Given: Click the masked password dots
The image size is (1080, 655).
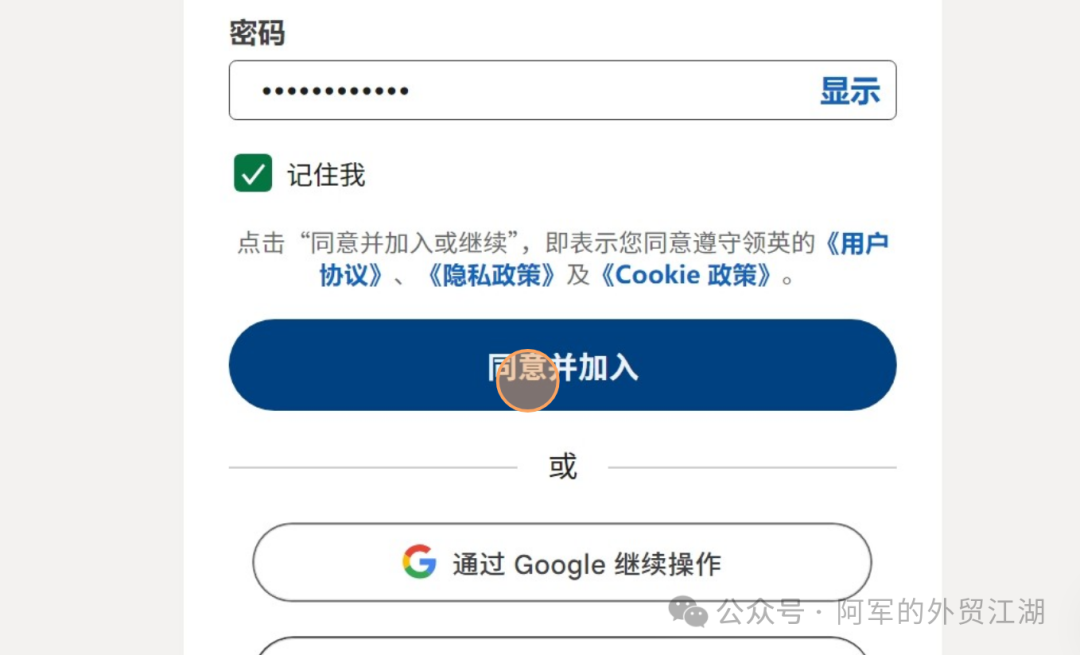Looking at the screenshot, I should pyautogui.click(x=335, y=91).
